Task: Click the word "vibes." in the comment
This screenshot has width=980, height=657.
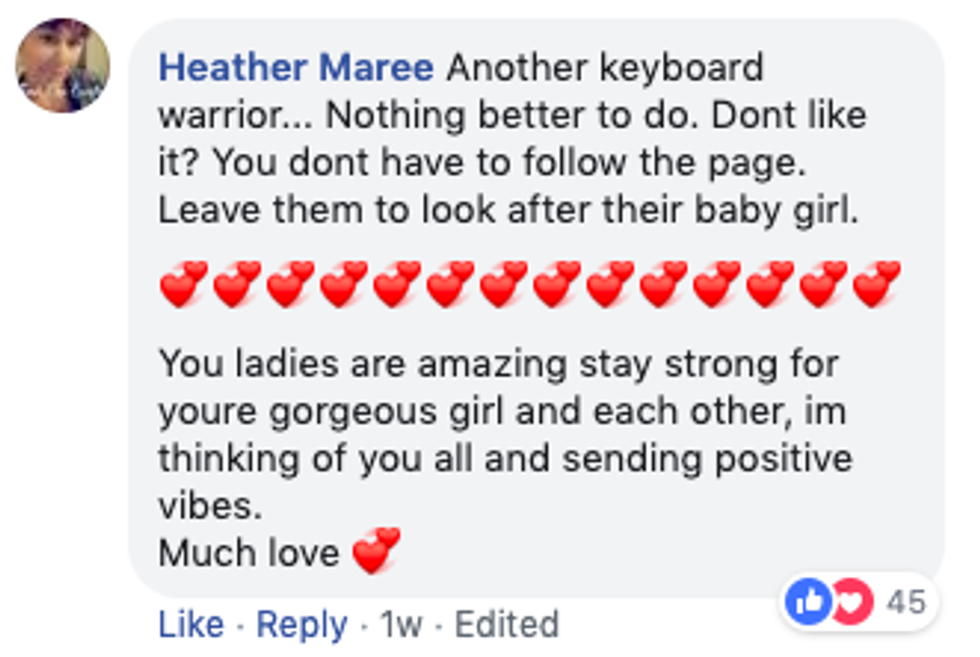Action: (x=209, y=504)
